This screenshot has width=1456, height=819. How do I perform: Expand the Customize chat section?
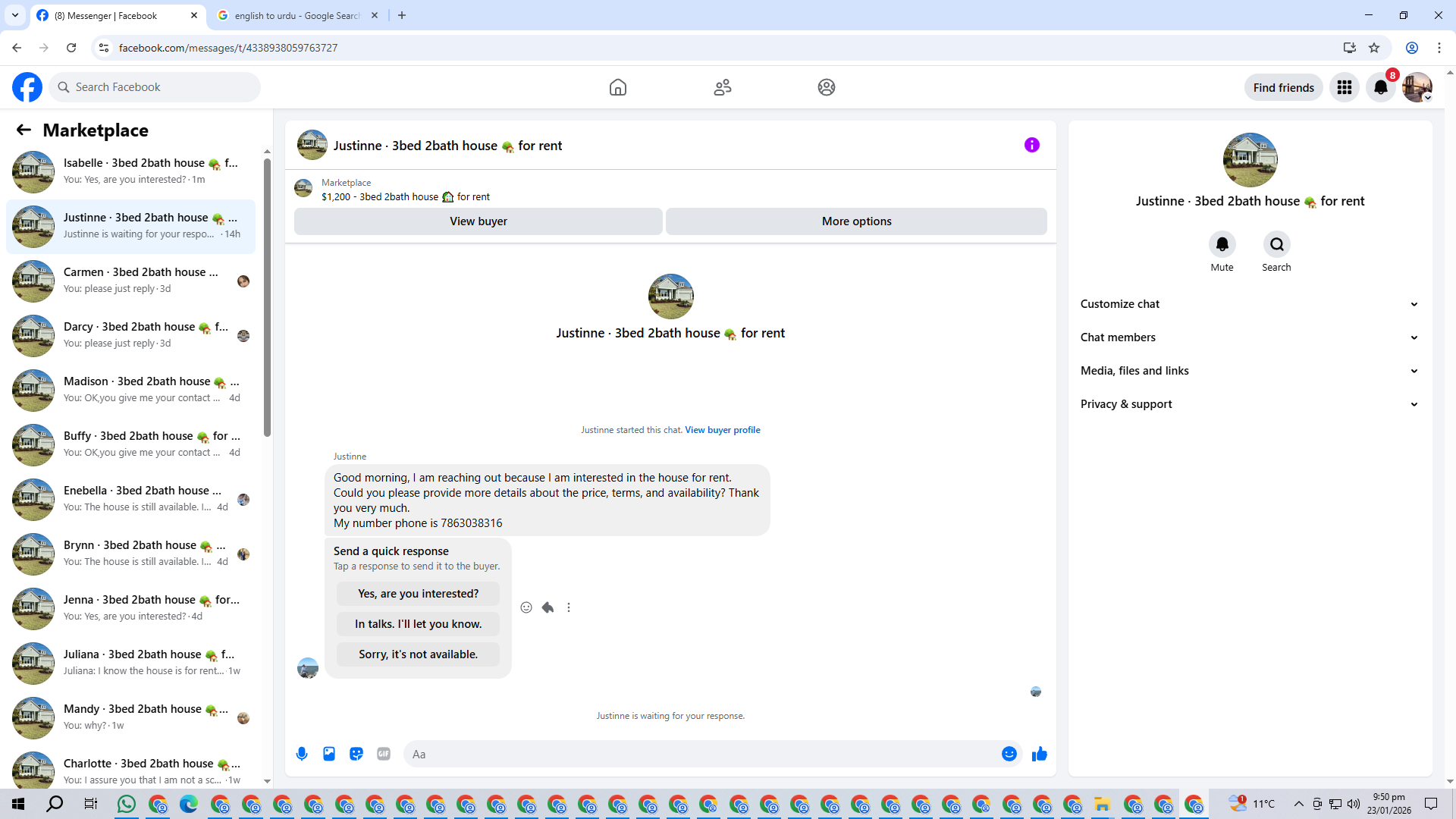pos(1249,304)
